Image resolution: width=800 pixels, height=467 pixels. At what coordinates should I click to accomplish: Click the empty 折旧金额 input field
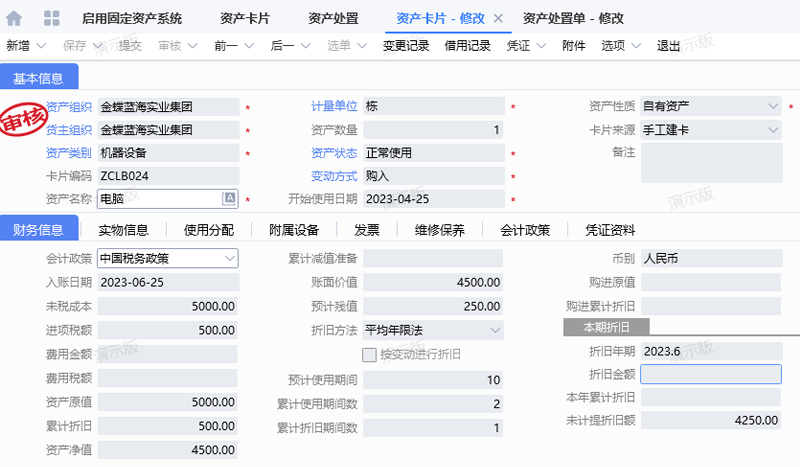click(x=711, y=374)
